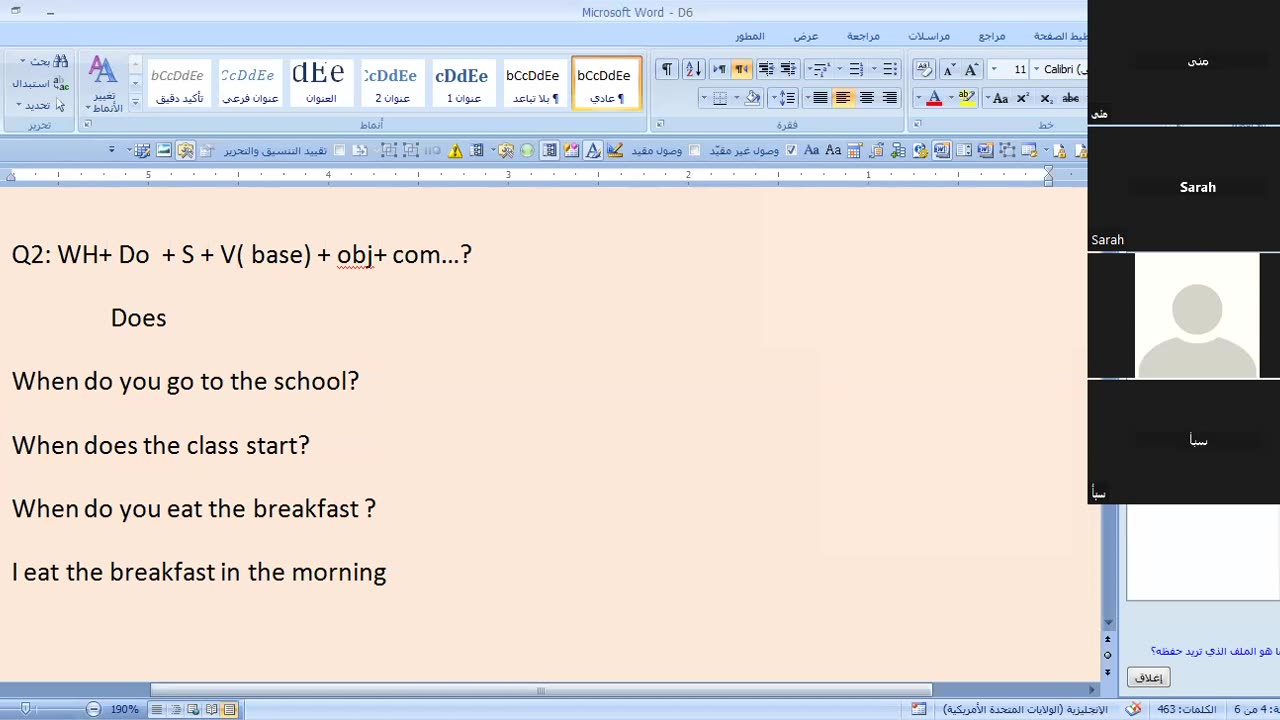
Task: Select the عادي normal style
Action: [605, 82]
